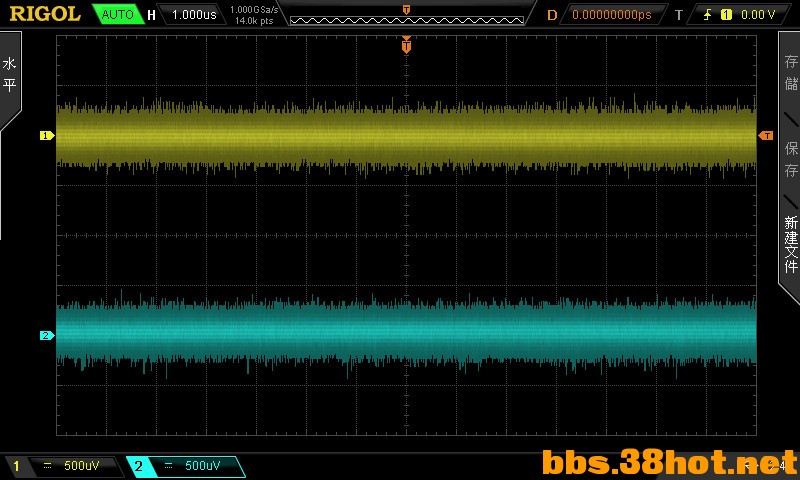This screenshot has width=800, height=480.
Task: Open the 水平 horizontal side tab
Action: (9, 74)
